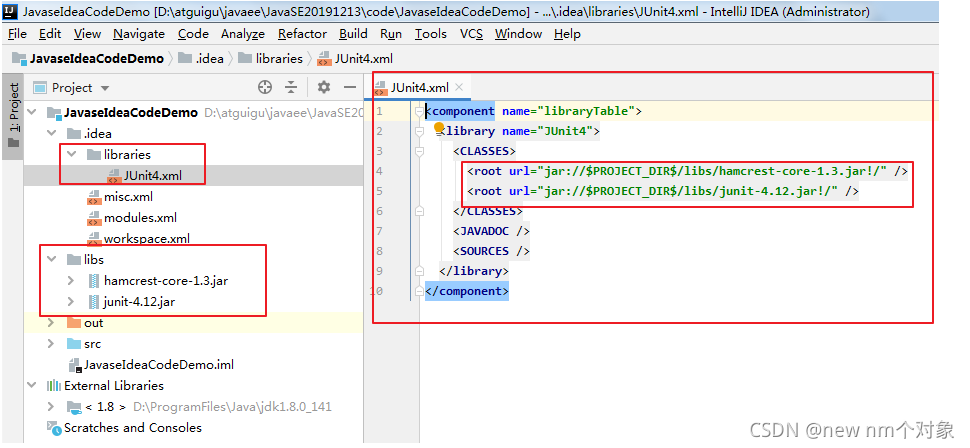Screen dimensions: 970x448
Task: Collapse the .idea folder node
Action: 51,134
